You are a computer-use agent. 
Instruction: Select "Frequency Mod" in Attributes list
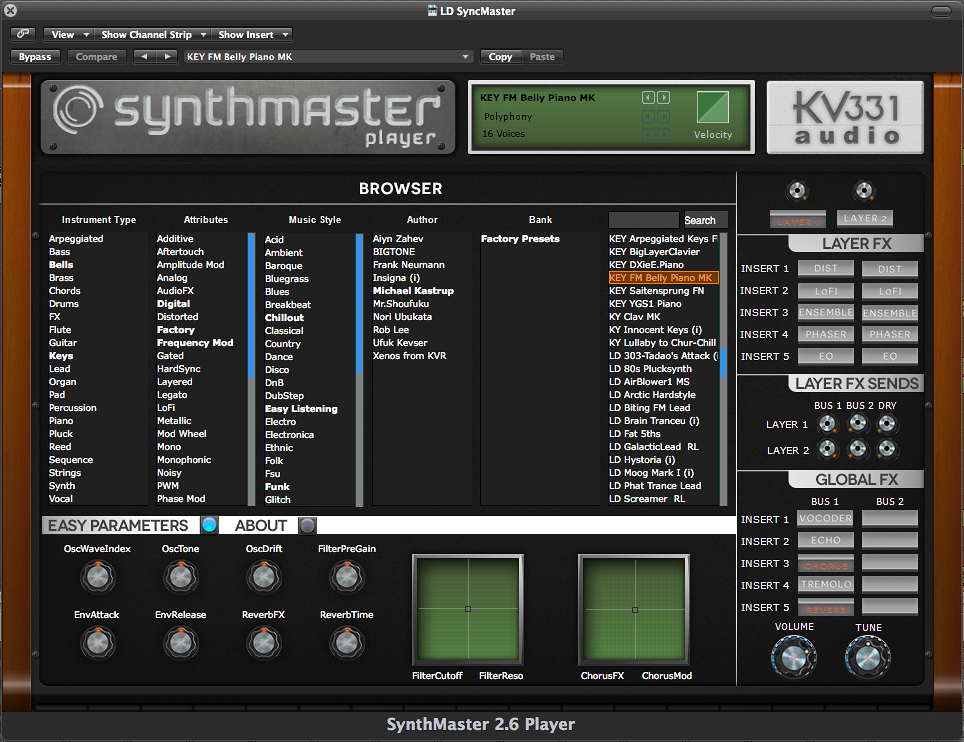coord(195,342)
